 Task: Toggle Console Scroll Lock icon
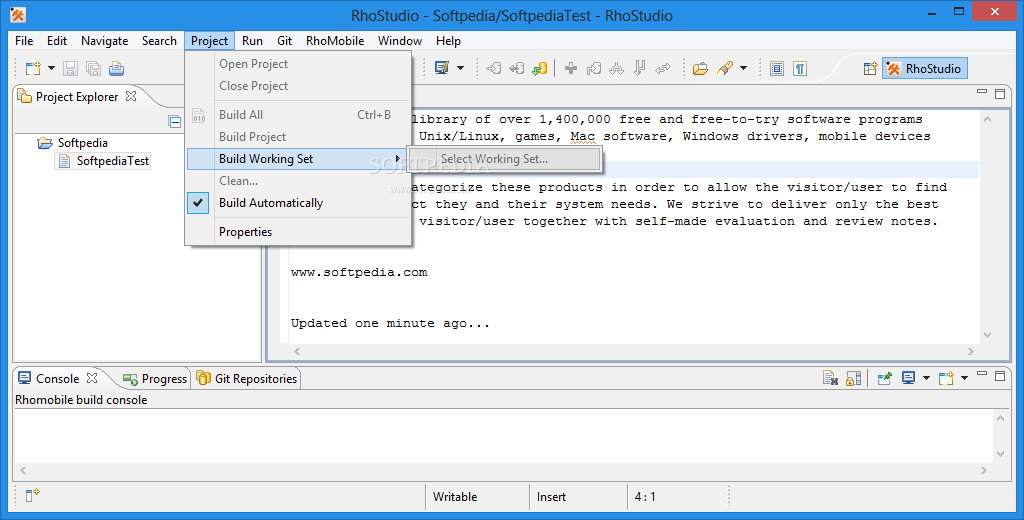pos(853,378)
